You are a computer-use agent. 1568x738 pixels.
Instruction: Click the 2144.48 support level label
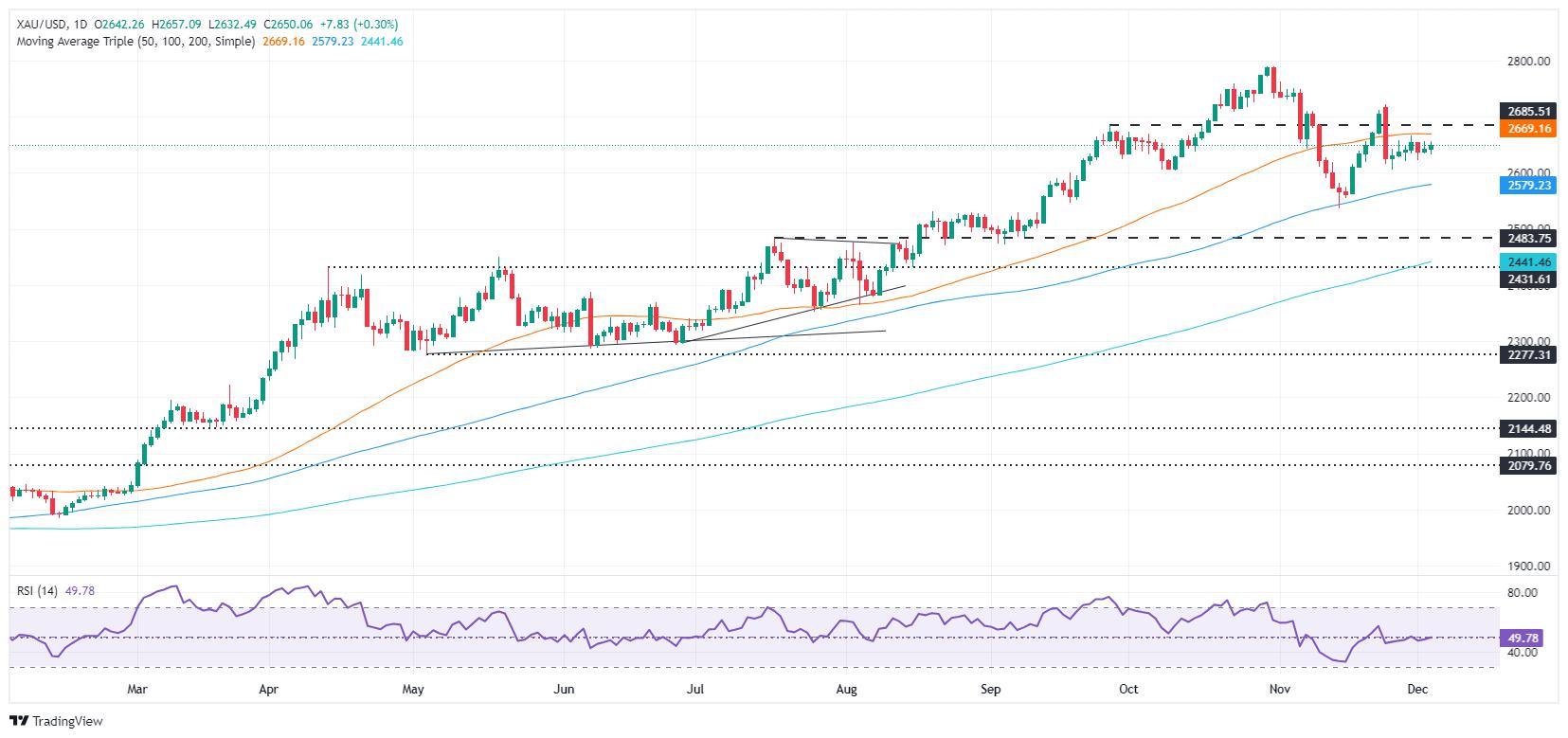pyautogui.click(x=1526, y=428)
